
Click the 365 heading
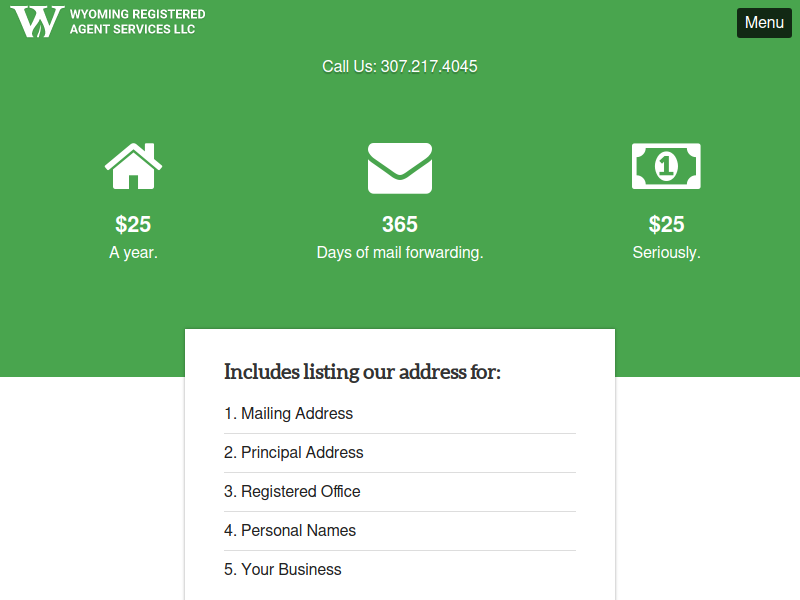click(x=400, y=224)
